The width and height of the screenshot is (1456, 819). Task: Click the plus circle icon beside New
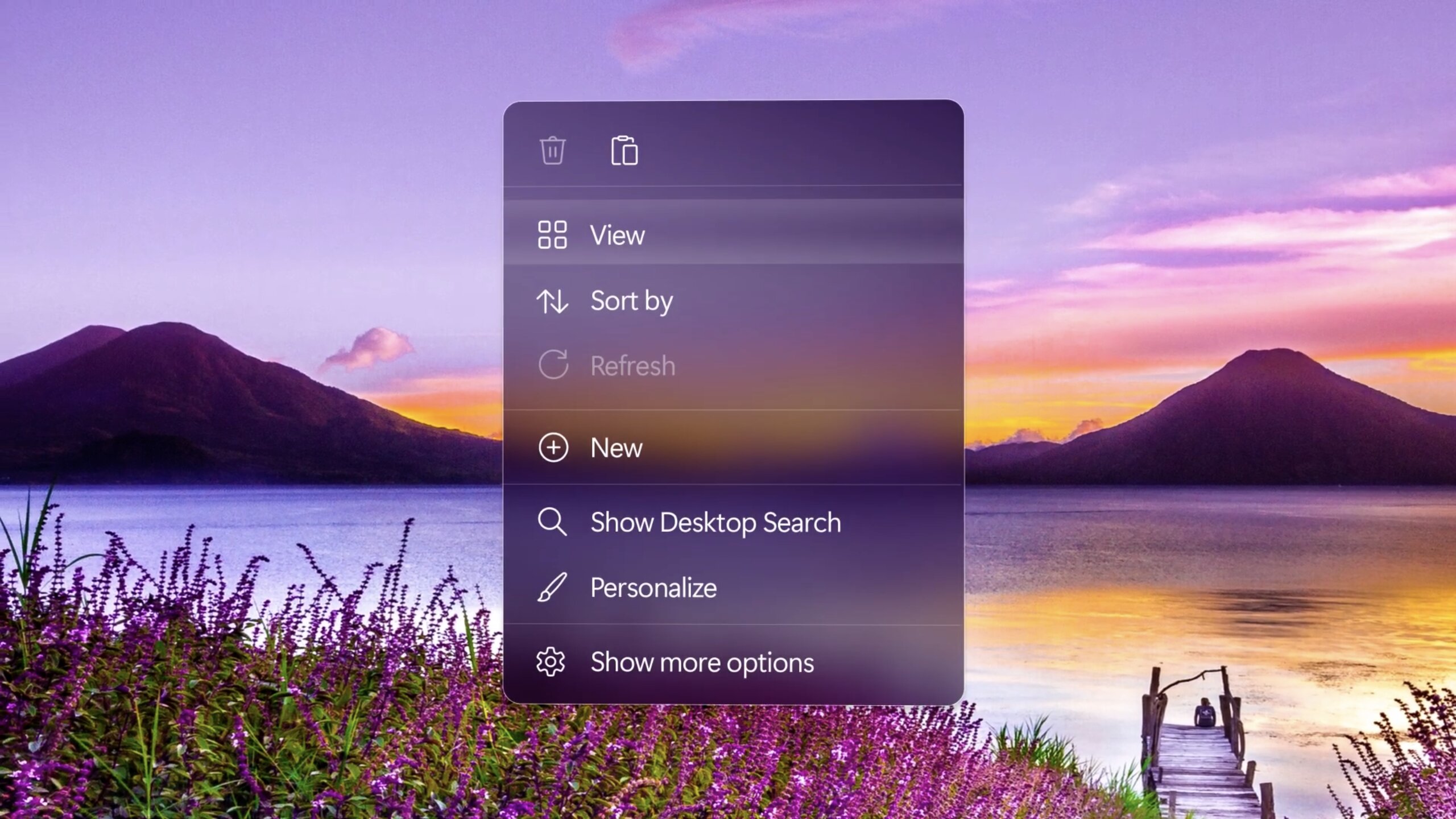[553, 448]
